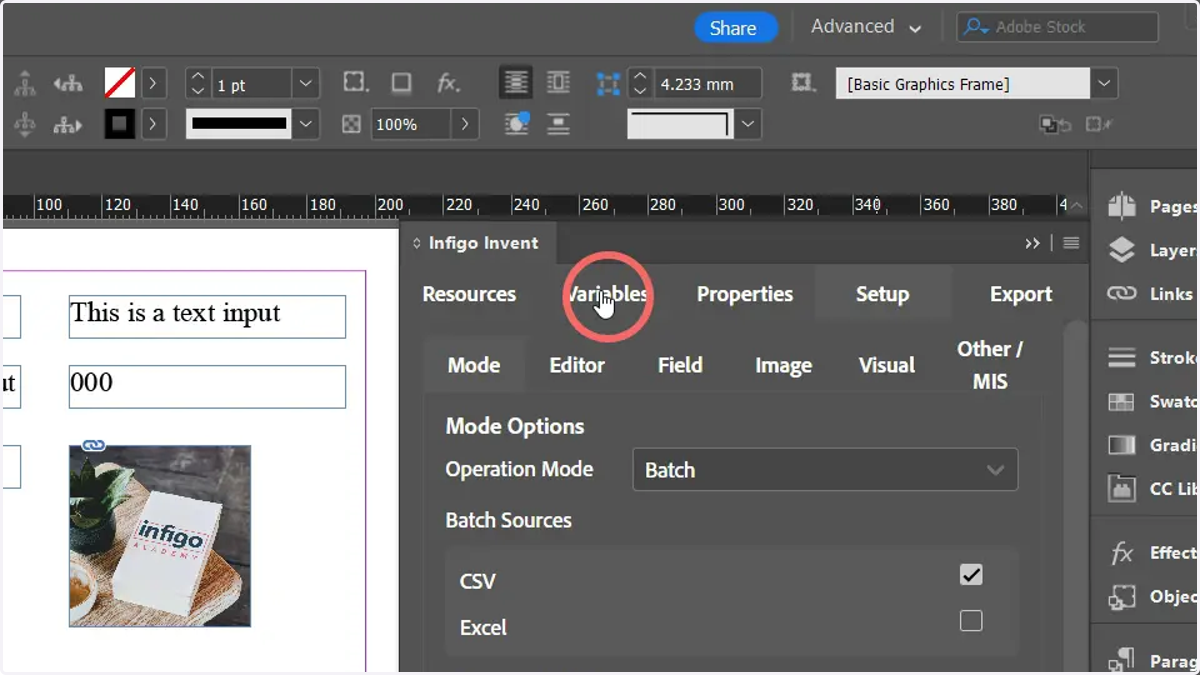Open the Operation Mode Batch dropdown
Screen dimensions: 1200x675
[x=825, y=470]
